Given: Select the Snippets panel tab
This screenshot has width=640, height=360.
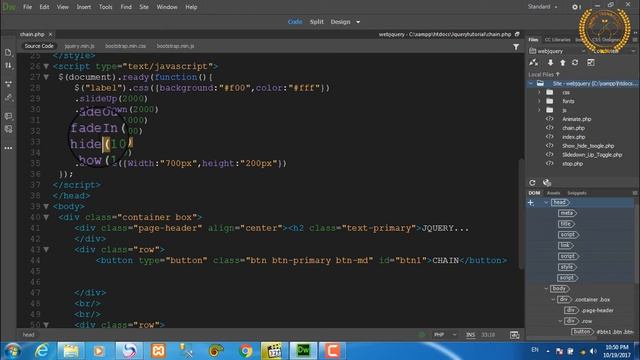Looking at the screenshot, I should (577, 193).
